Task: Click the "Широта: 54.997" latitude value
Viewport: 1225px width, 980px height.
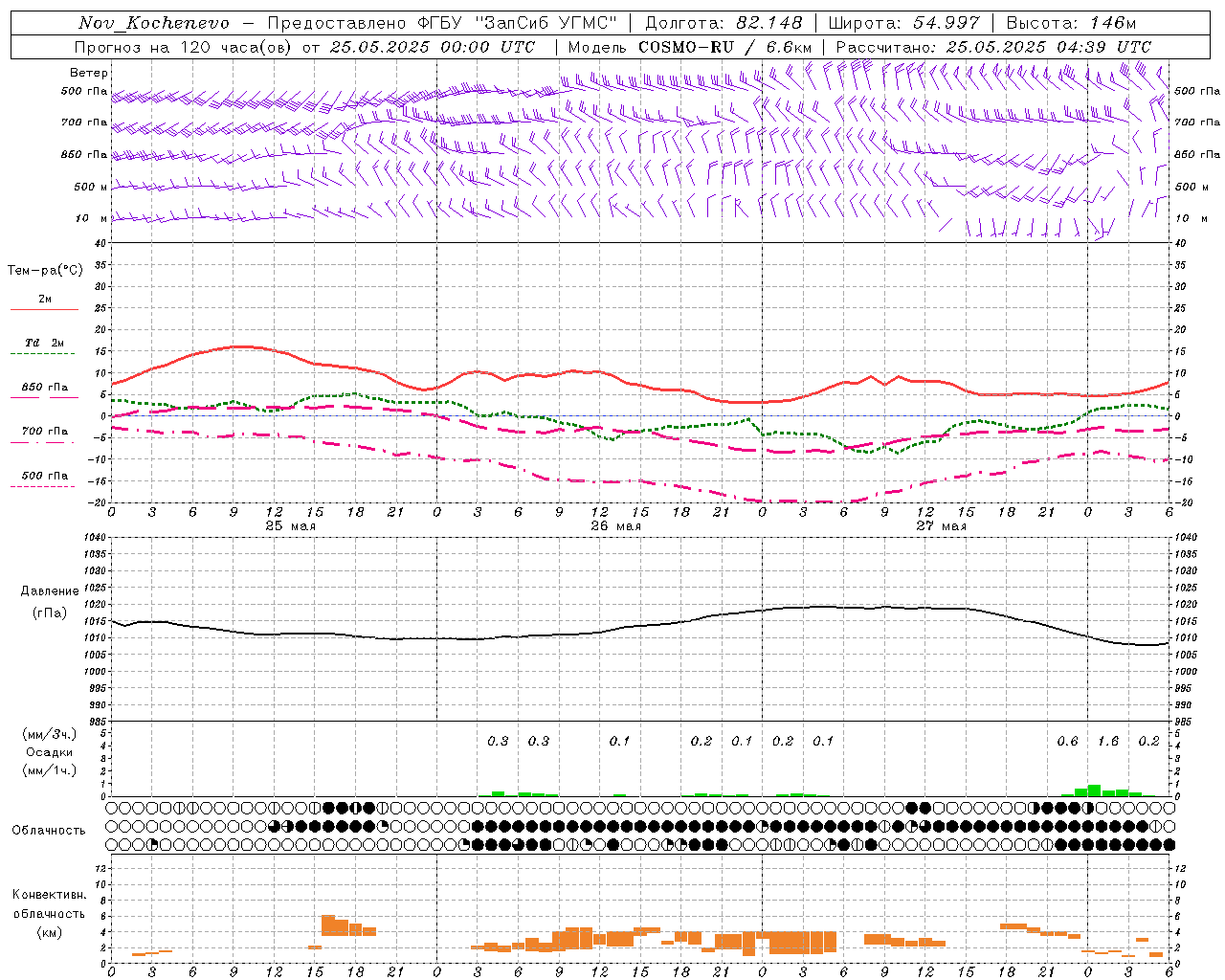Action: click(903, 23)
